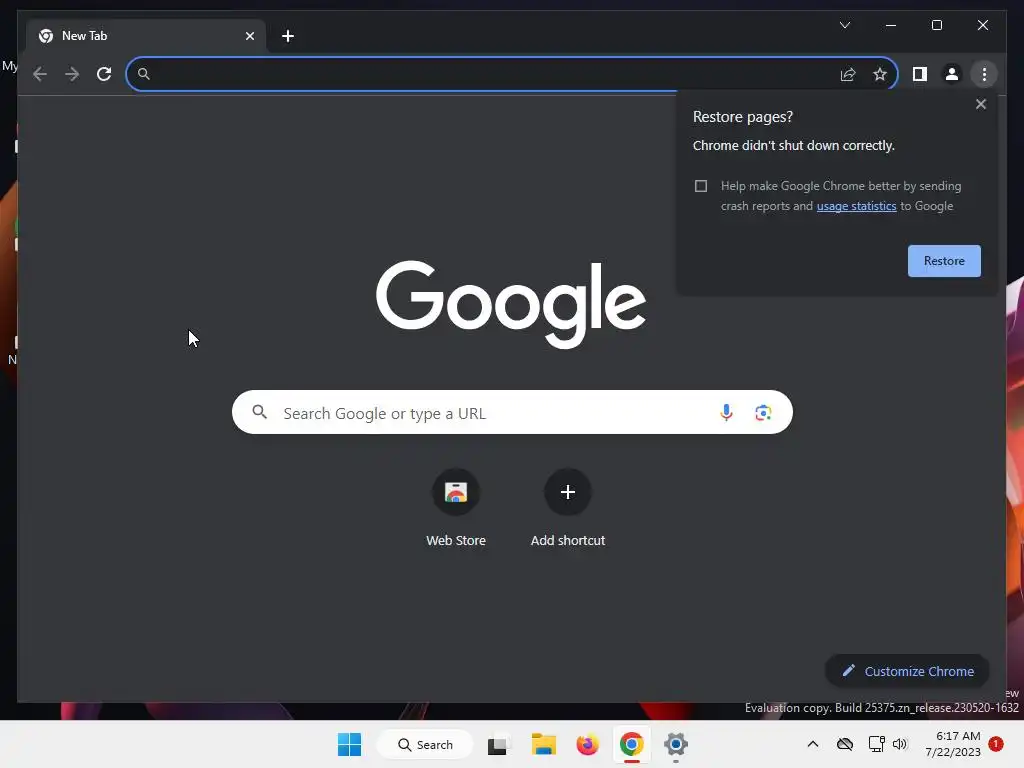Go forward using the browser's forward arrow

tap(72, 74)
